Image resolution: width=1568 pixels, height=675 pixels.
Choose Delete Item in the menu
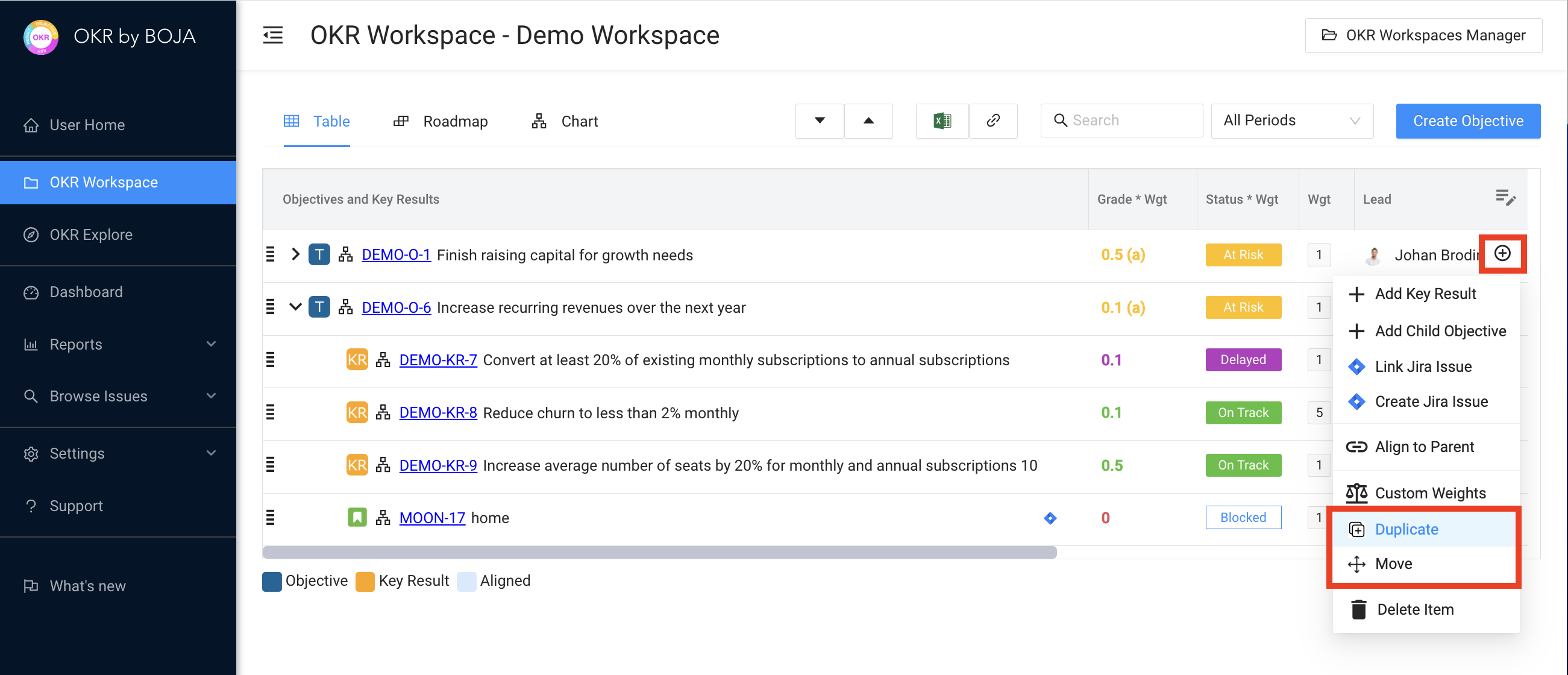(x=1414, y=609)
